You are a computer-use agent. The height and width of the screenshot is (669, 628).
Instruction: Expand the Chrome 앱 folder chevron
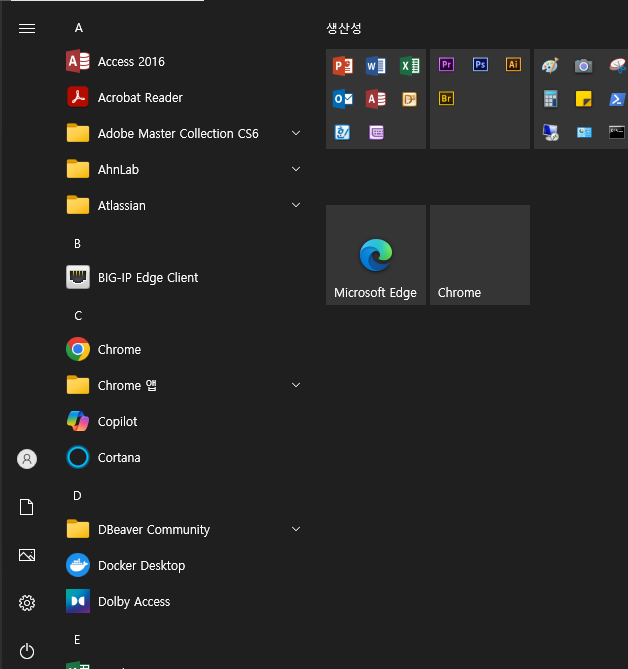pyautogui.click(x=296, y=385)
